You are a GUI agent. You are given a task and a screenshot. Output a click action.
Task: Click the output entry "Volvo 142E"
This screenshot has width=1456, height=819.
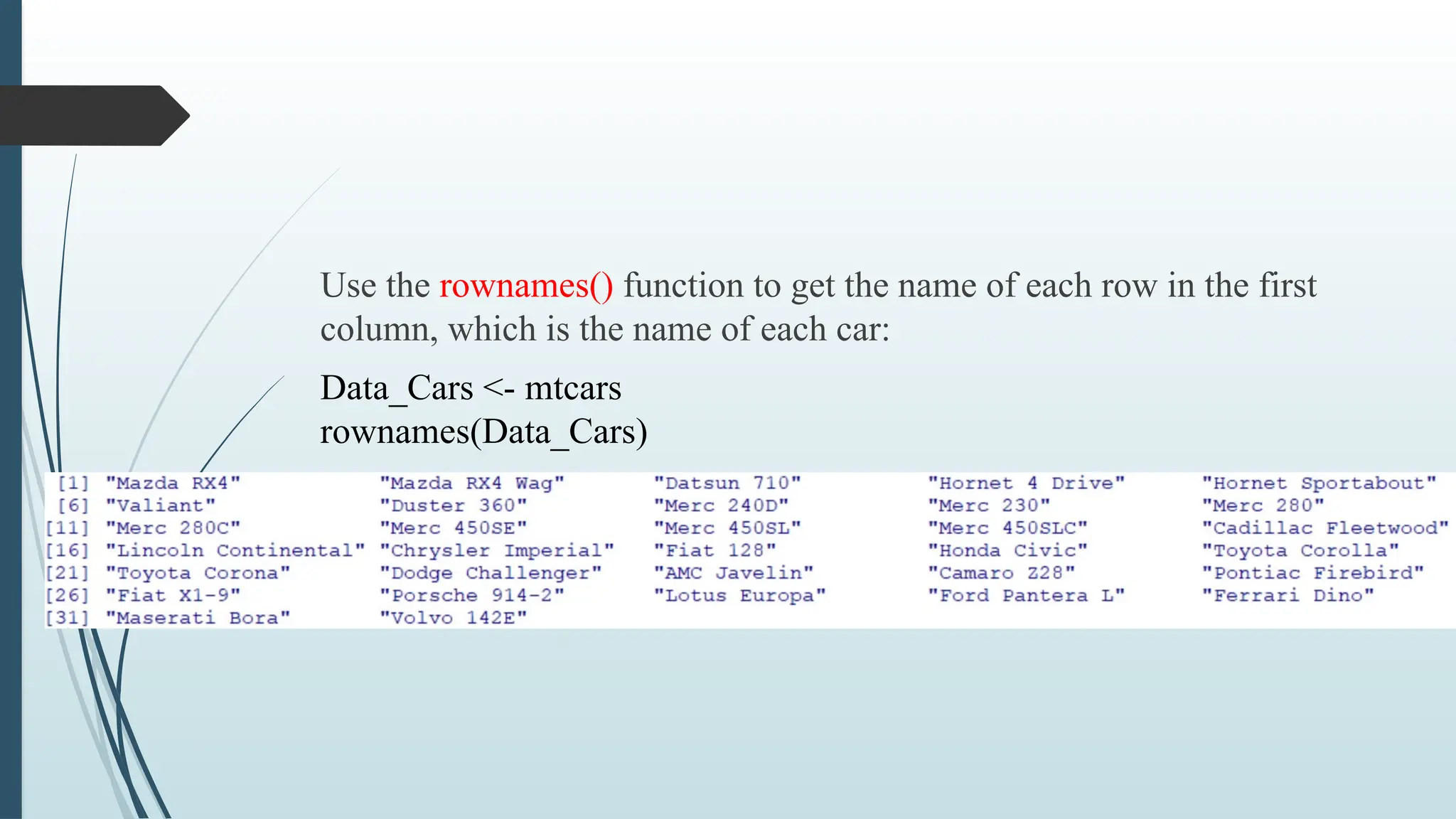click(x=454, y=618)
